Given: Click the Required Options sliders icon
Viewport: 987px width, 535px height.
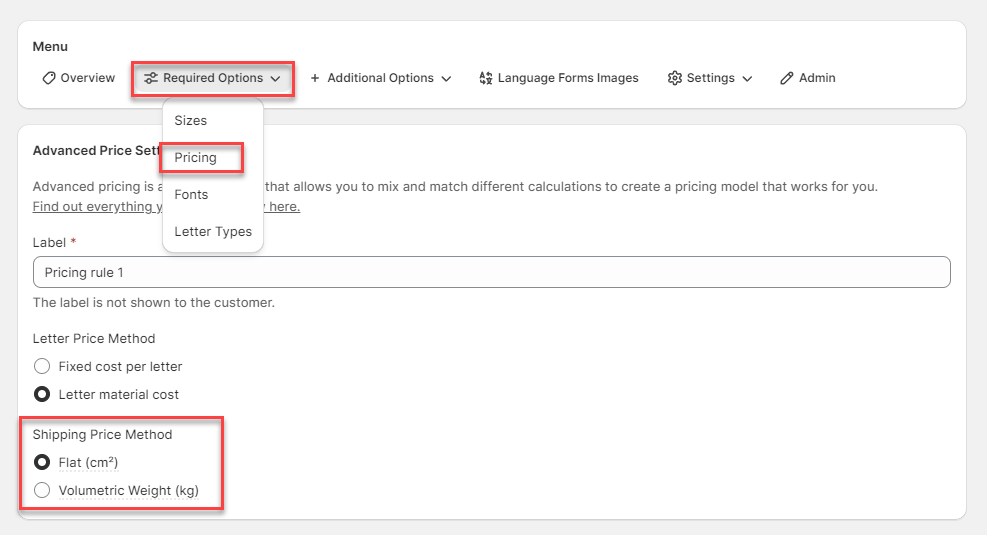Looking at the screenshot, I should coord(151,78).
